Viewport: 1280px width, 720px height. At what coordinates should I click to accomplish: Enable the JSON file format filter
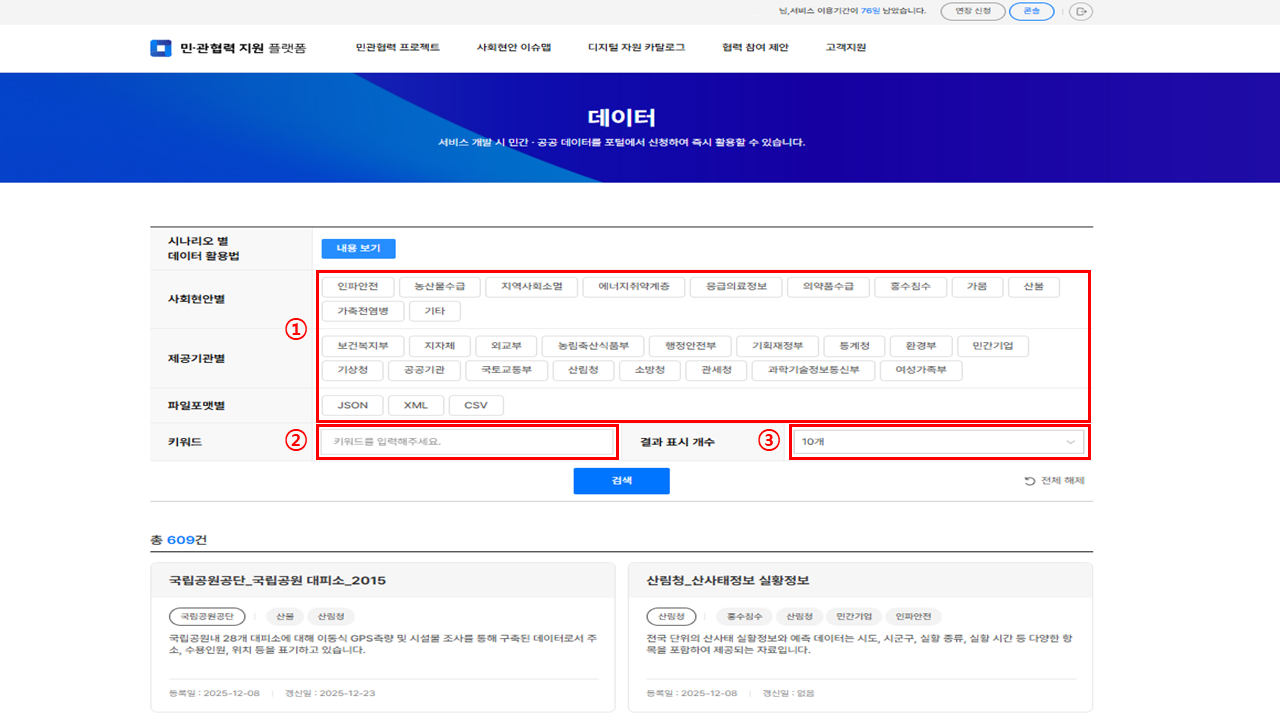(x=352, y=405)
